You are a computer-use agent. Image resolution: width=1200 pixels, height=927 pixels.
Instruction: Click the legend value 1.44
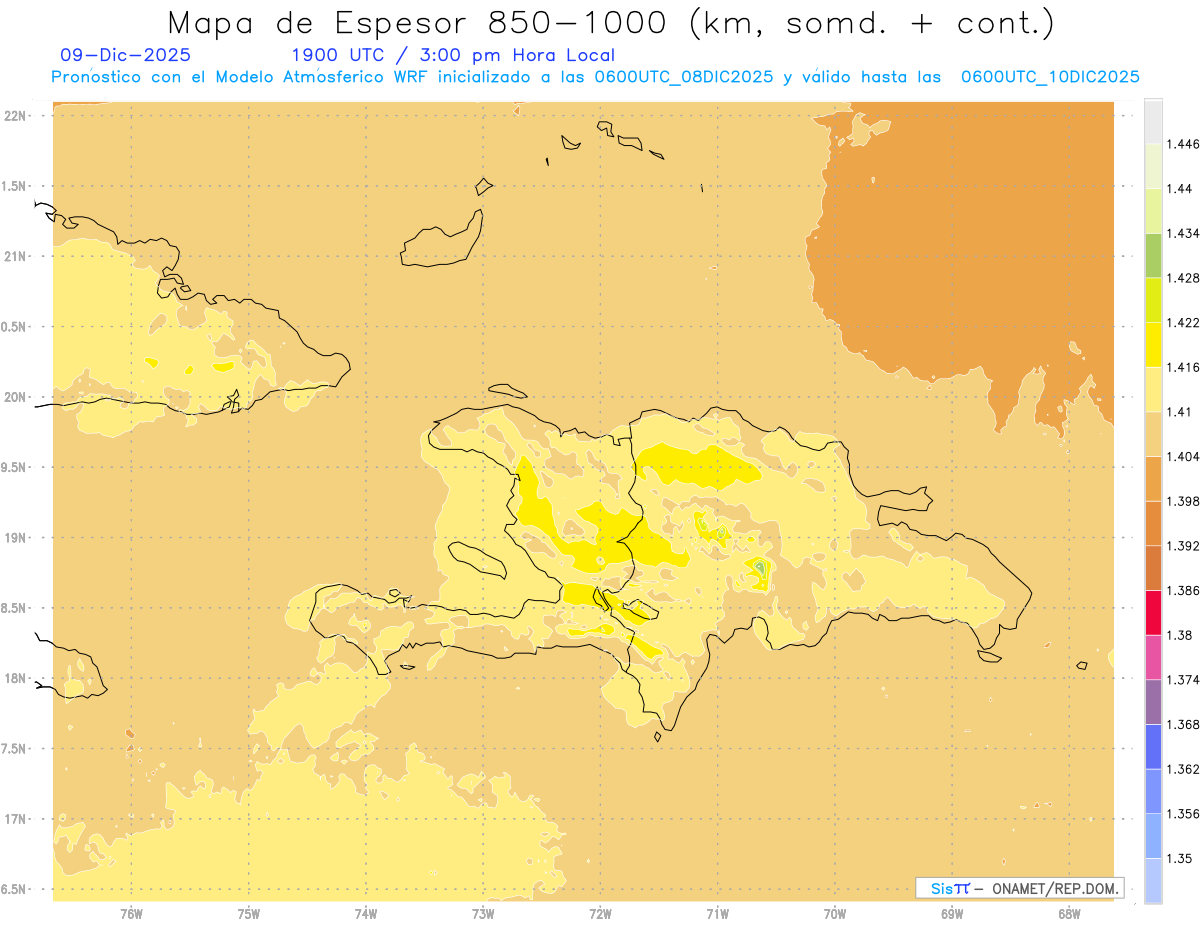(x=1179, y=189)
